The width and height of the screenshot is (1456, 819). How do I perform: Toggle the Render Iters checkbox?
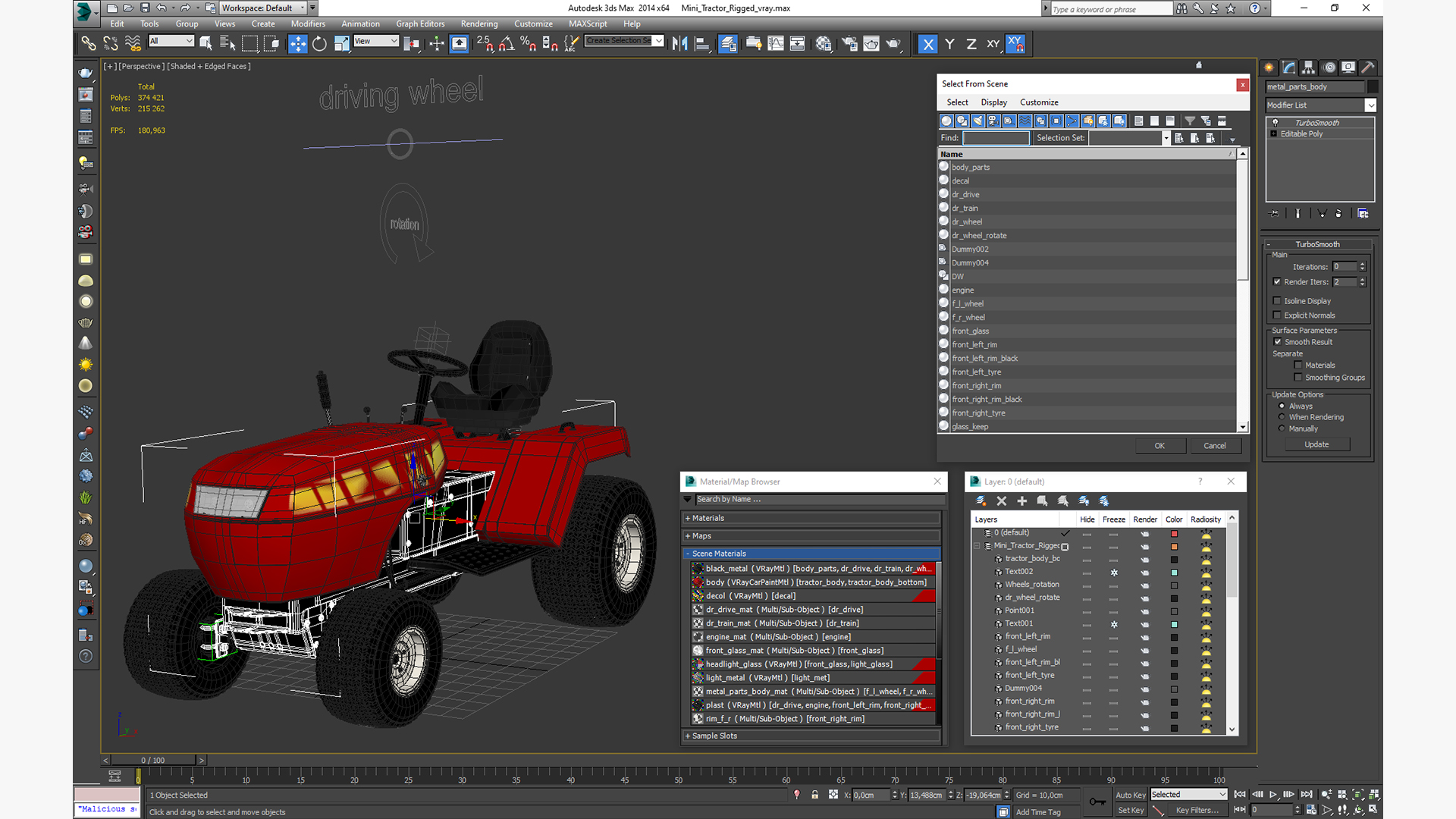tap(1277, 282)
